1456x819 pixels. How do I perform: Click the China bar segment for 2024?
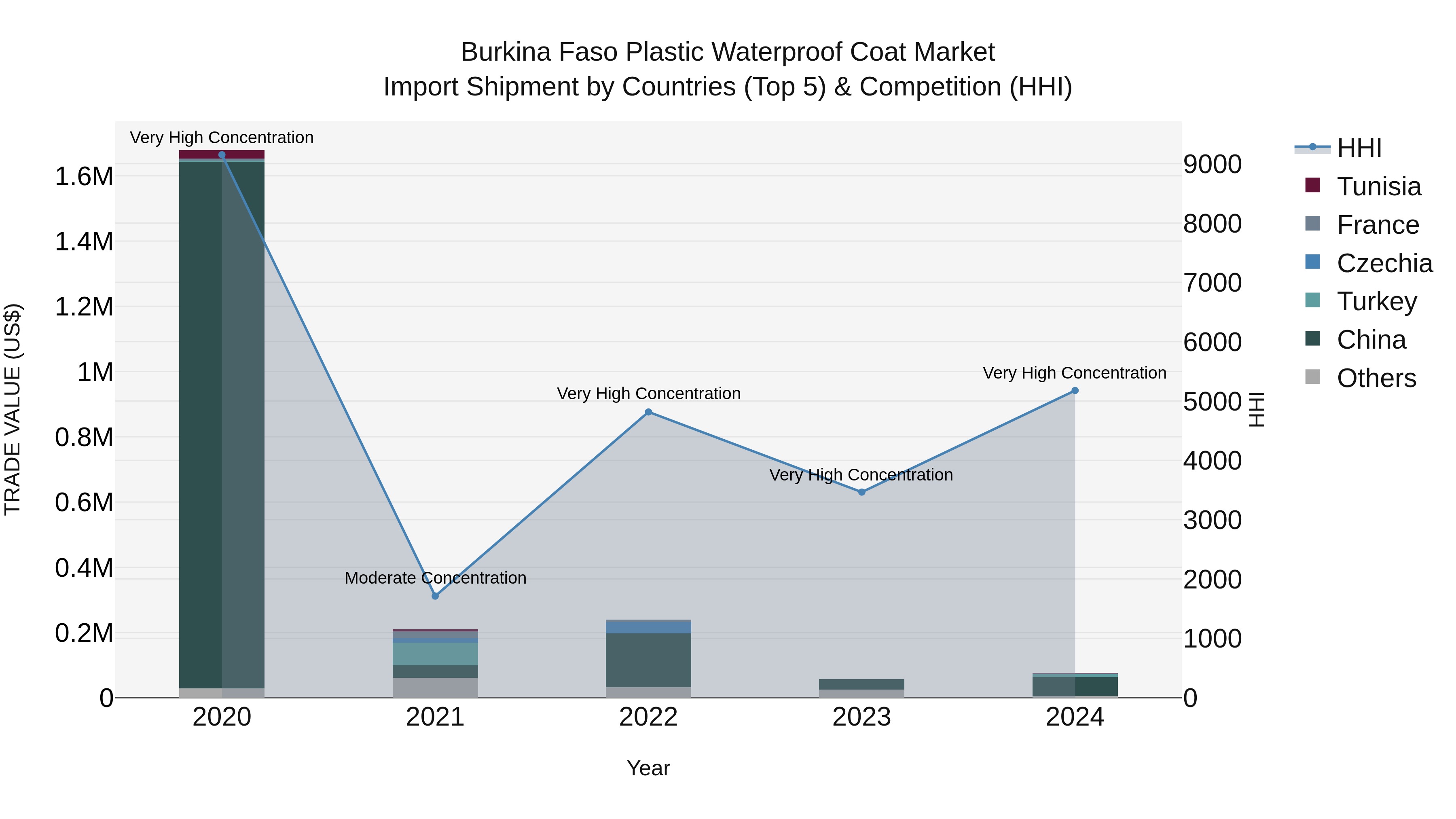click(x=1075, y=687)
